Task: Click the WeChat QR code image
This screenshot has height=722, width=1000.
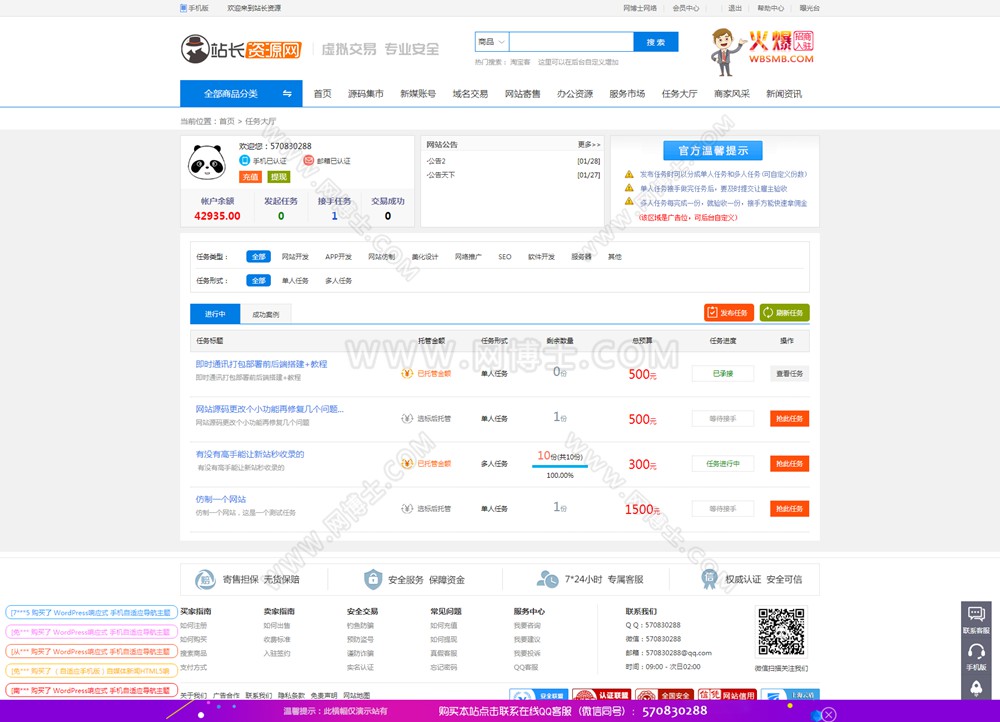Action: click(781, 632)
